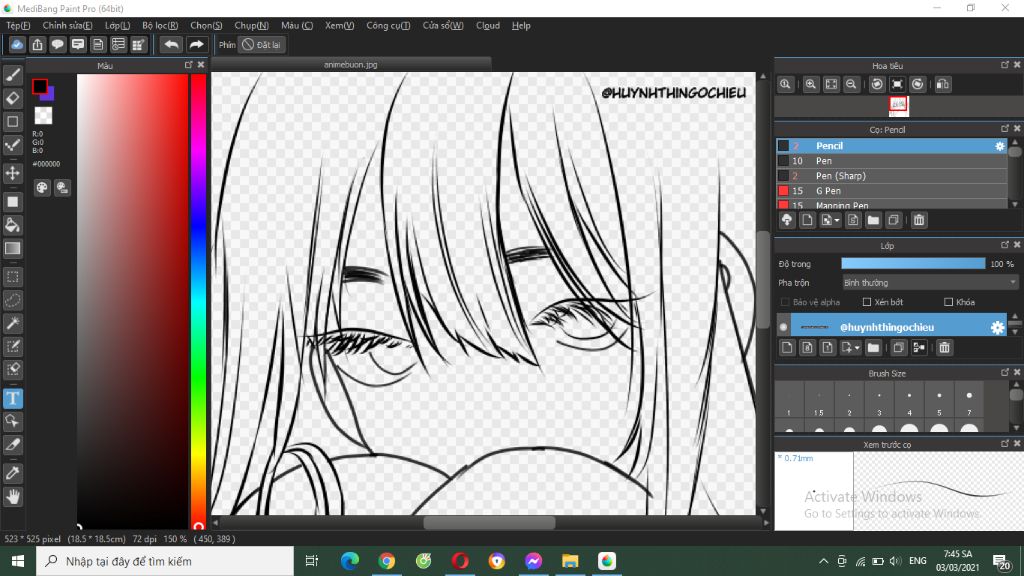Image resolution: width=1024 pixels, height=576 pixels.
Task: Select the Text tool
Action: coord(12,398)
